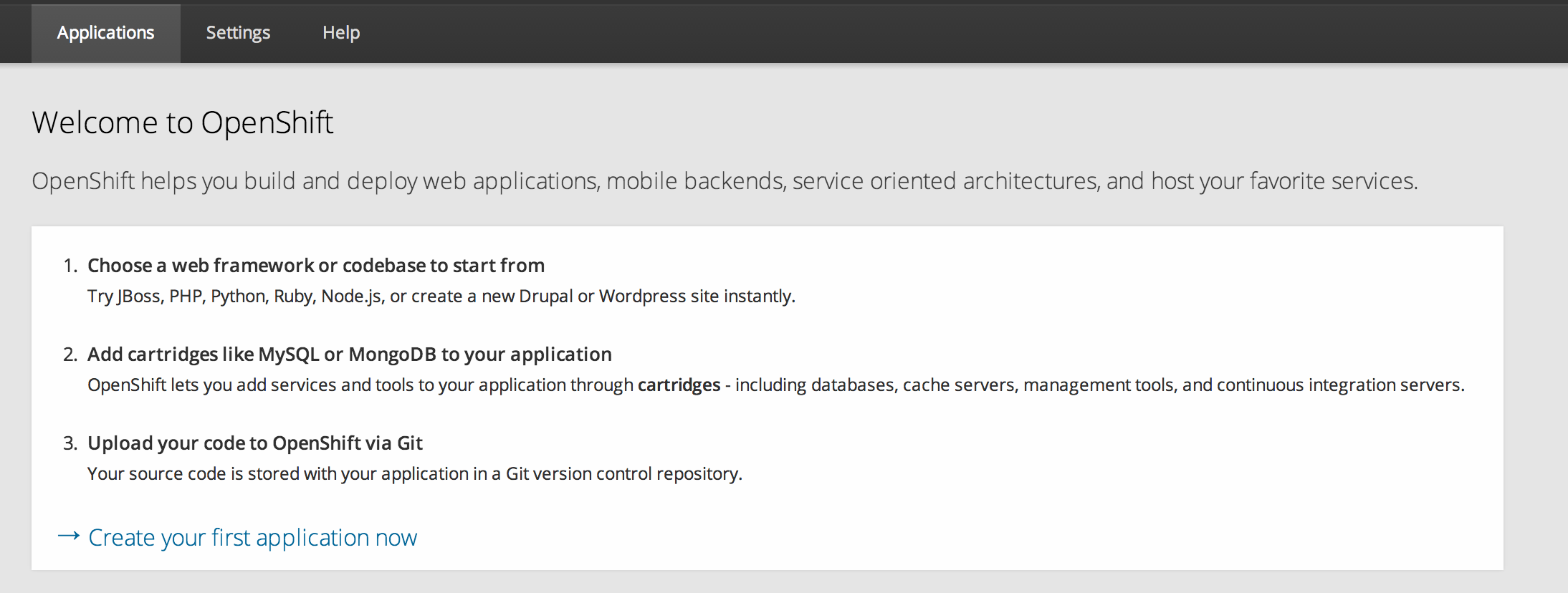The height and width of the screenshot is (593, 1568).
Task: Click the OpenShift intro paragraph under the heading
Action: click(724, 181)
